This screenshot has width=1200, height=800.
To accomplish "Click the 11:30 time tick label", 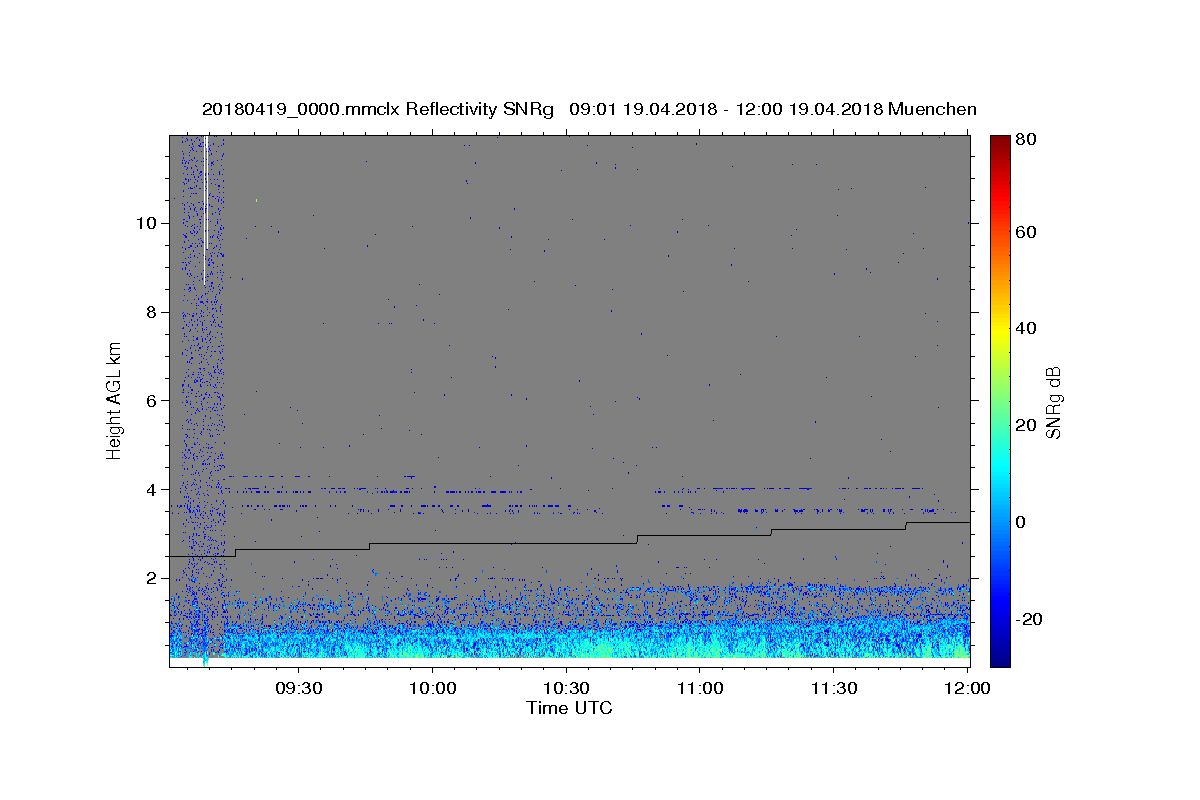I will [x=834, y=688].
